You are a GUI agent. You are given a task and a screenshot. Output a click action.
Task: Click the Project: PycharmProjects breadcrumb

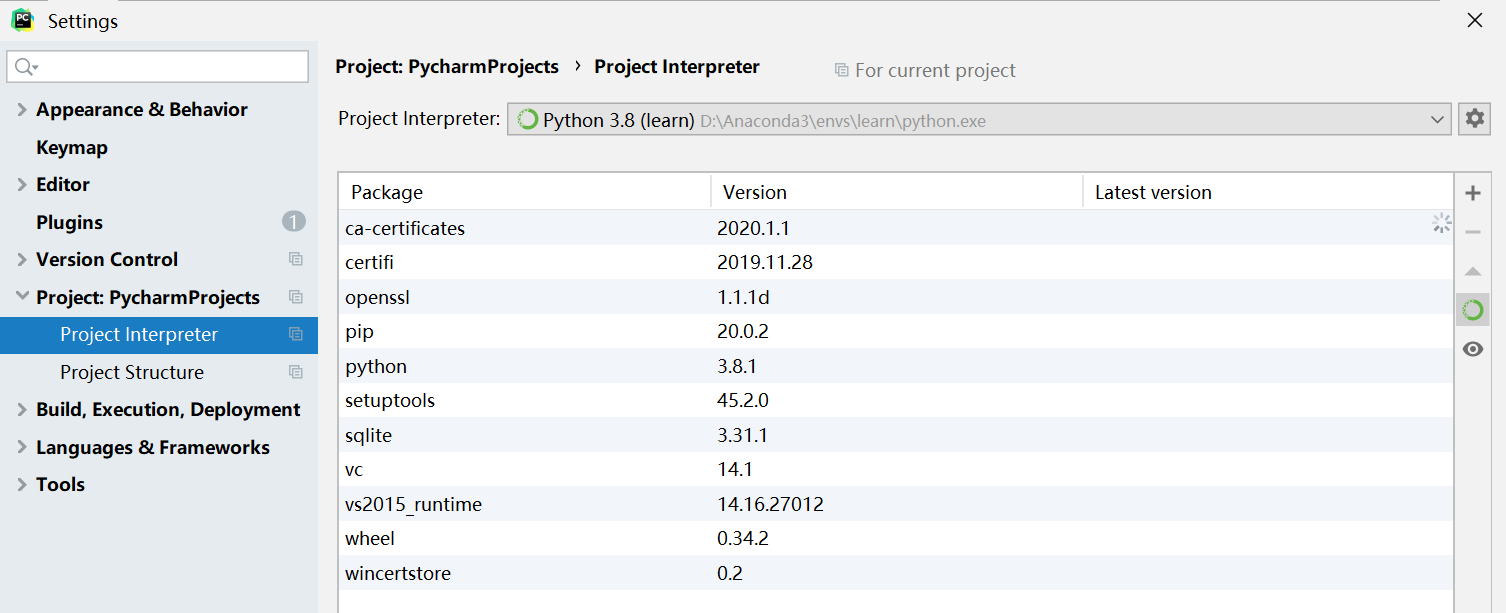point(447,67)
